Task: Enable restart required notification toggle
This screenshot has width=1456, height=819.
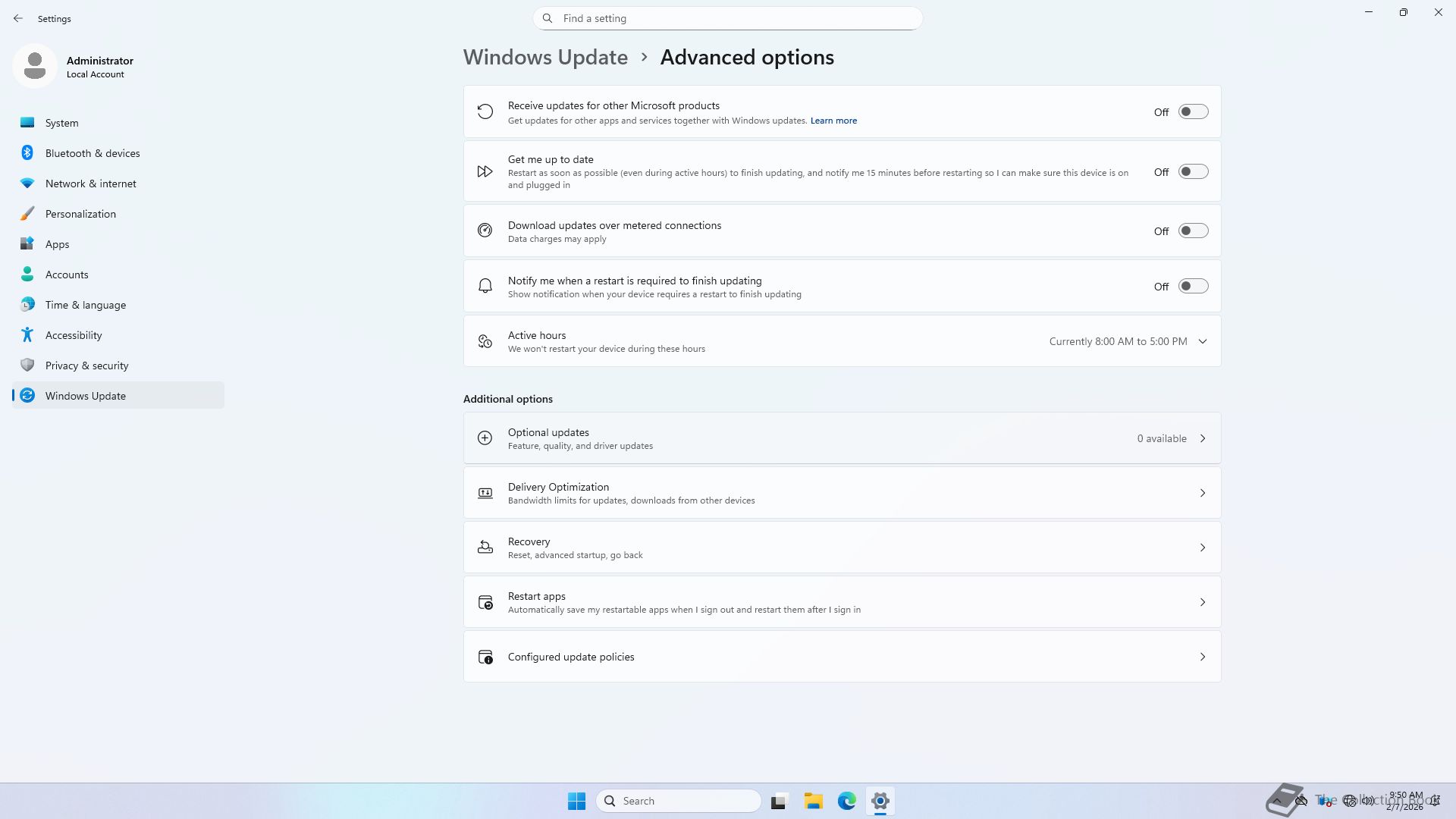Action: [x=1193, y=287]
